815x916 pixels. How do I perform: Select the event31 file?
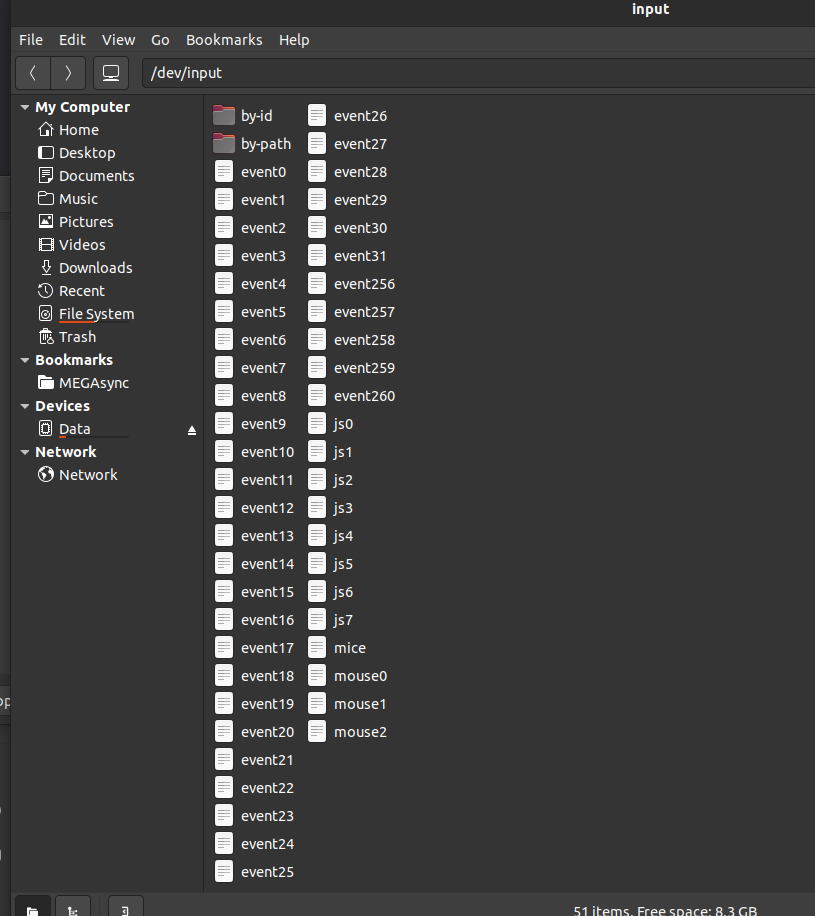pos(347,256)
